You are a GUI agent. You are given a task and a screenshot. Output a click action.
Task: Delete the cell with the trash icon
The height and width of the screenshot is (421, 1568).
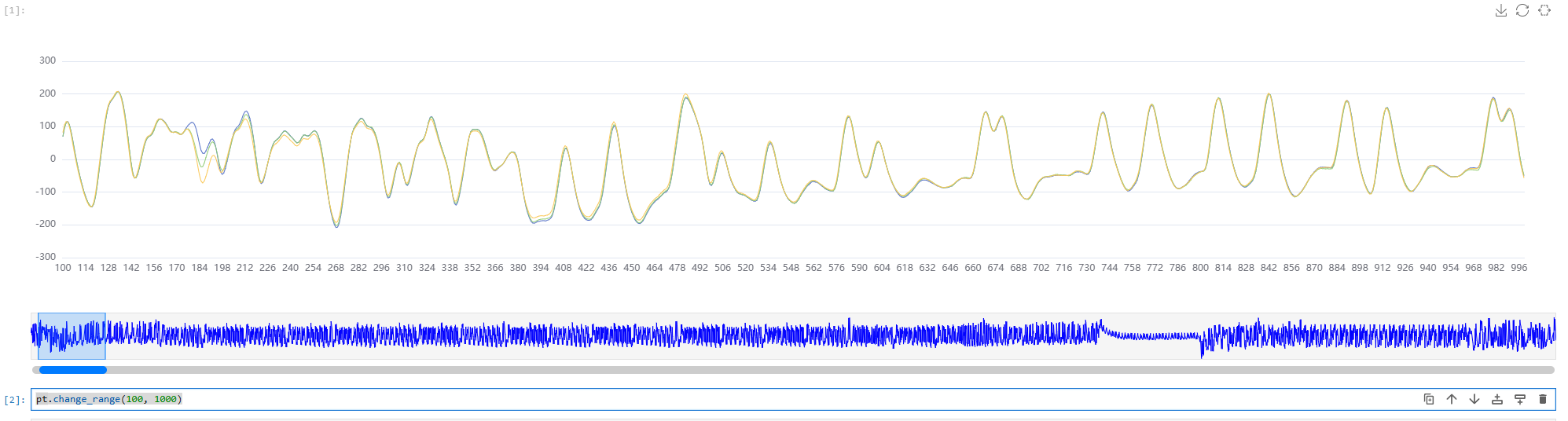click(1543, 399)
